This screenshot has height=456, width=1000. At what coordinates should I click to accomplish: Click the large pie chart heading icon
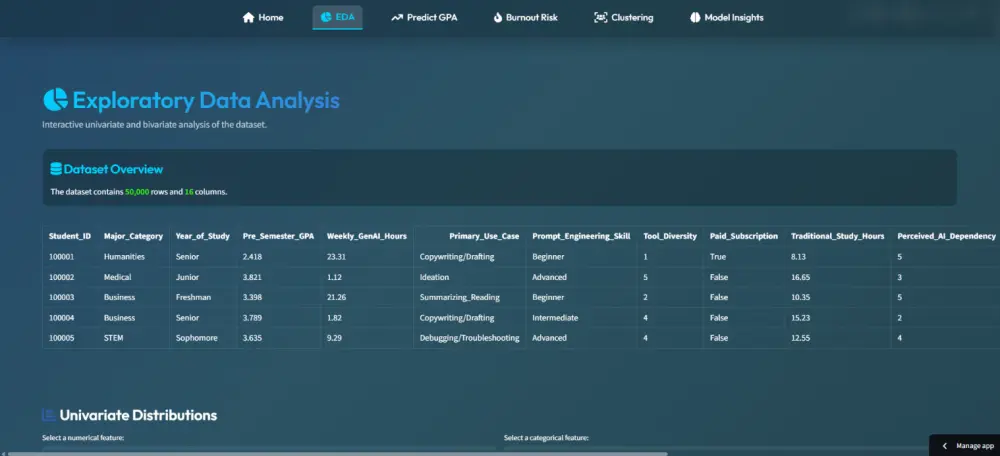click(x=55, y=100)
